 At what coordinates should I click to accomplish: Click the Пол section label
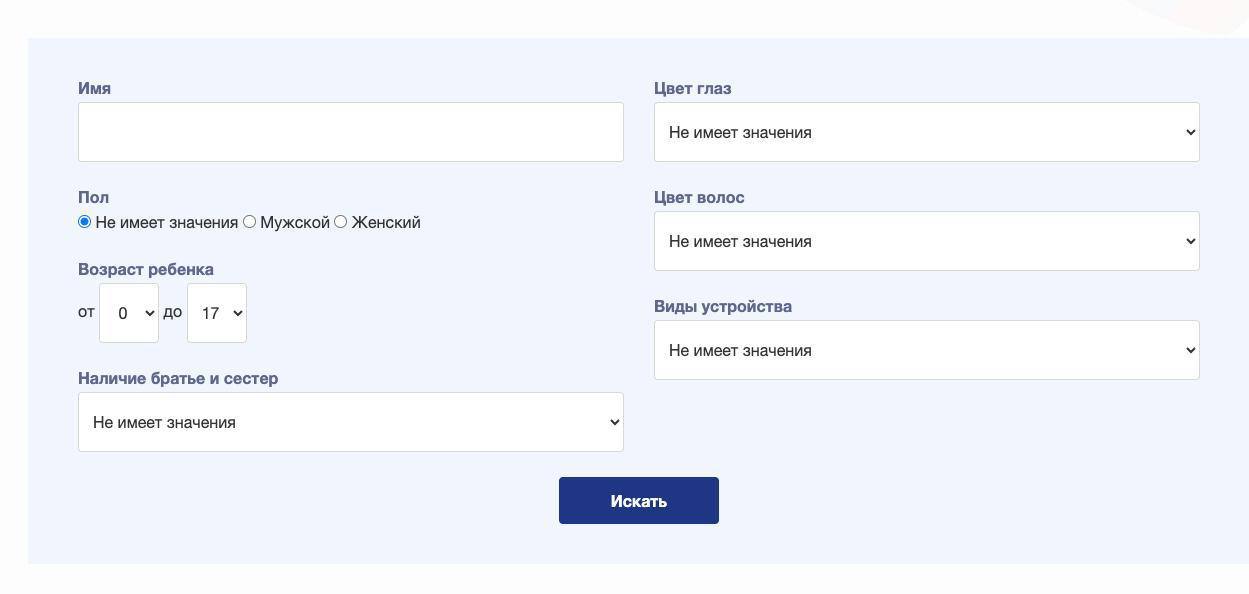pos(93,197)
